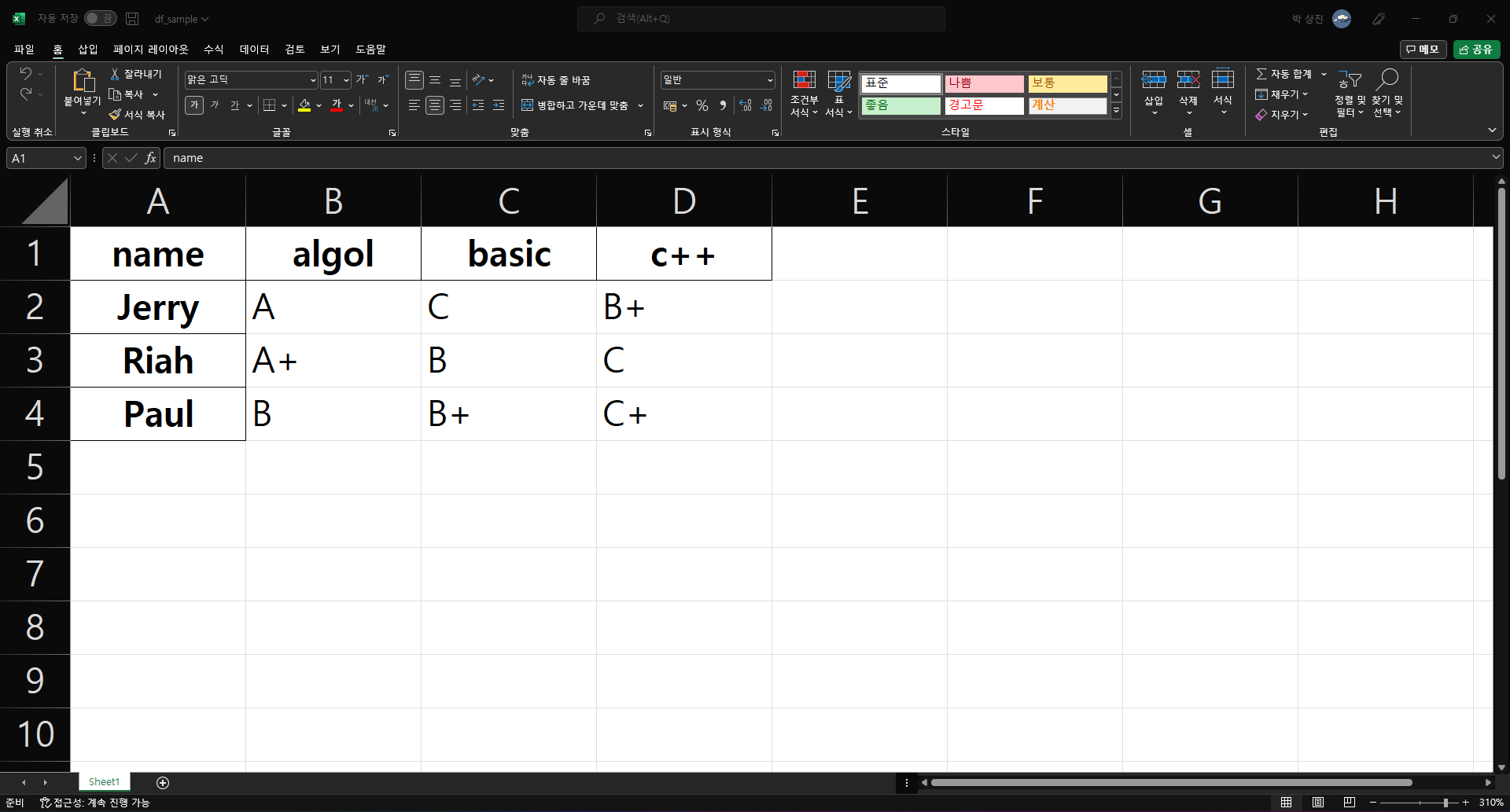The width and height of the screenshot is (1510, 812).
Task: Add a new sheet with plus icon
Action: click(163, 782)
